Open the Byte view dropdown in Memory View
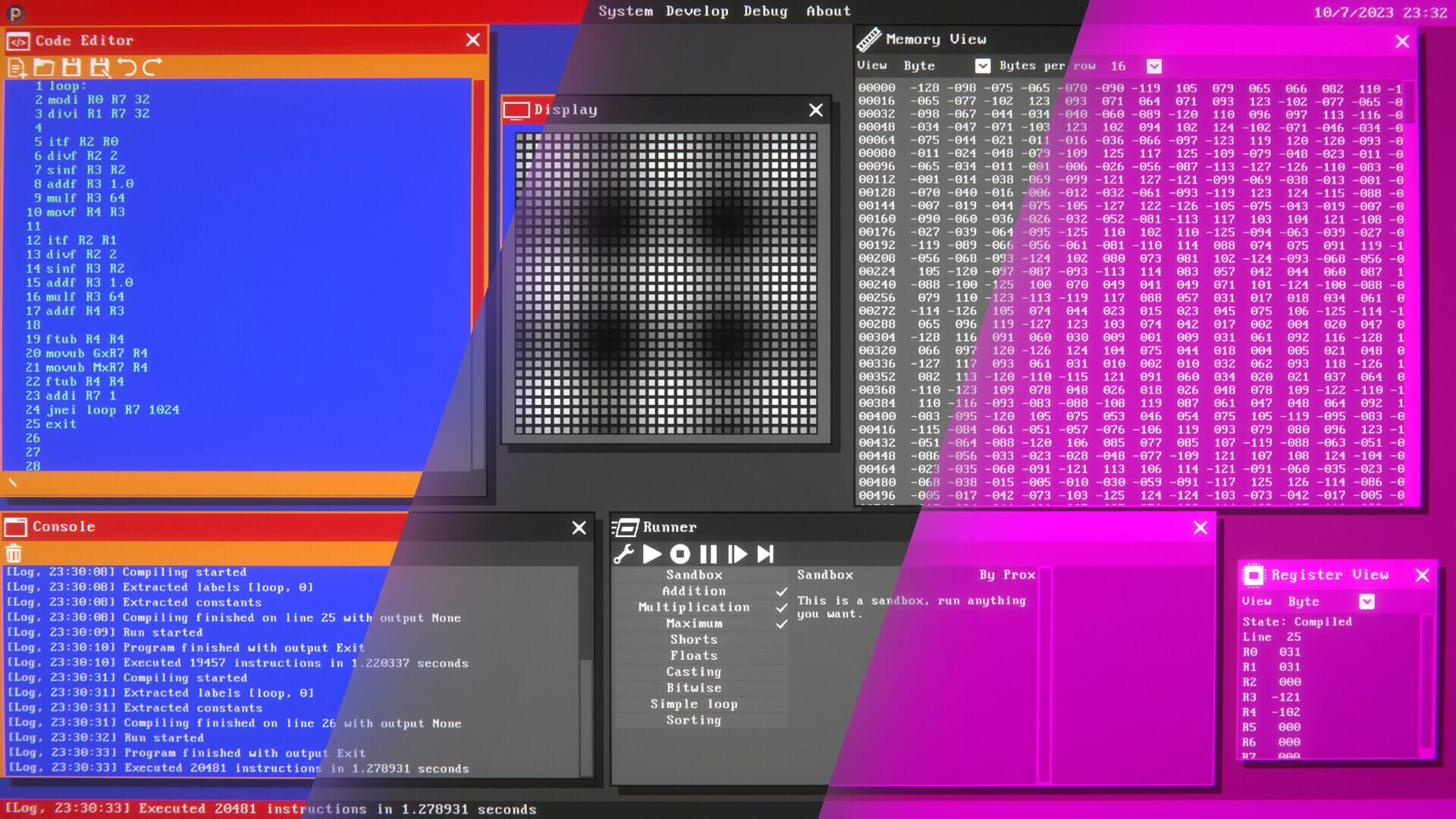The image size is (1456, 819). coord(983,66)
